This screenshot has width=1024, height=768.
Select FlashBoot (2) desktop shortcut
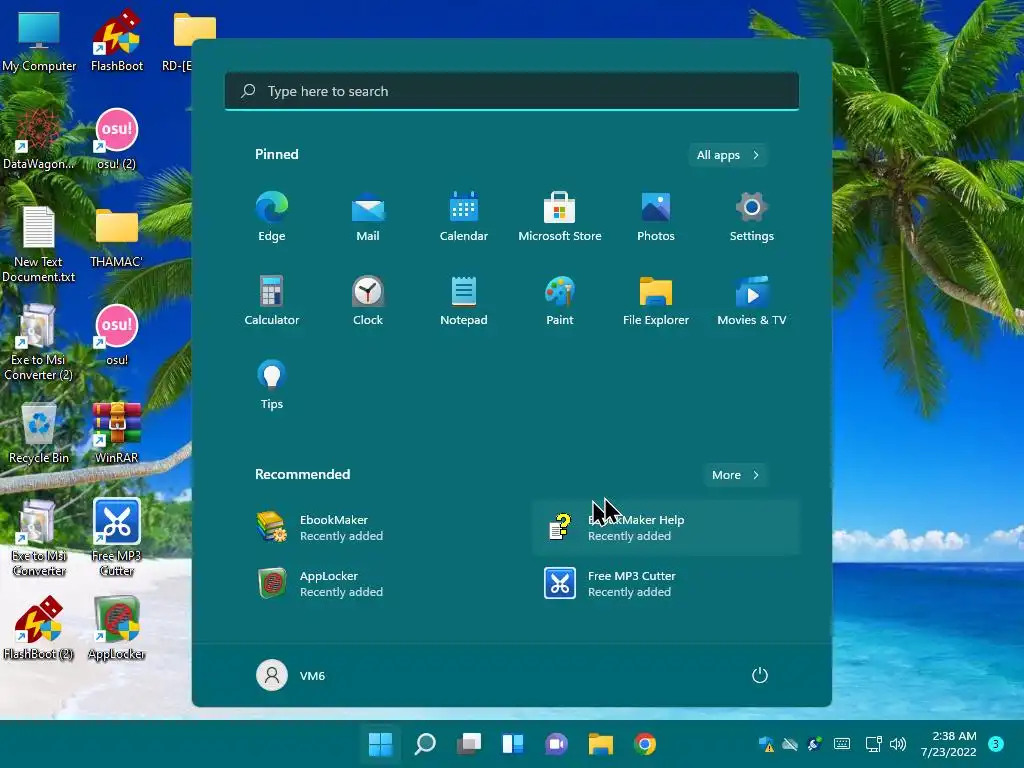[39, 629]
